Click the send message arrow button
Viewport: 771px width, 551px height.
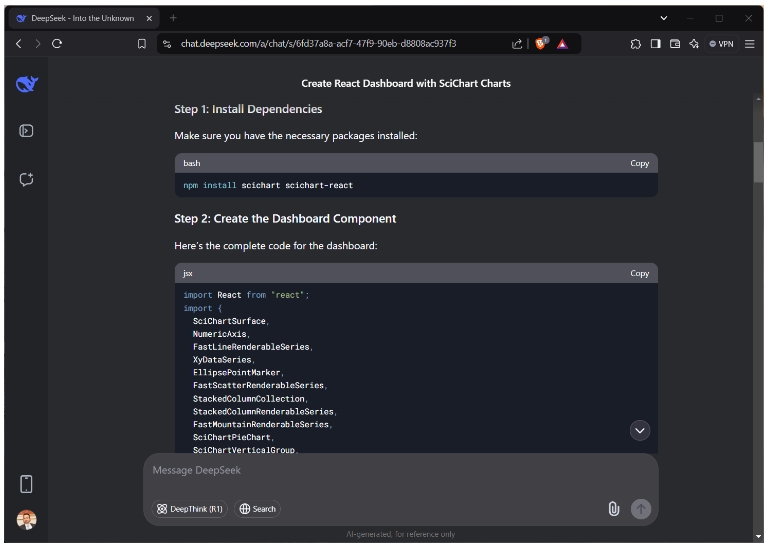[641, 509]
